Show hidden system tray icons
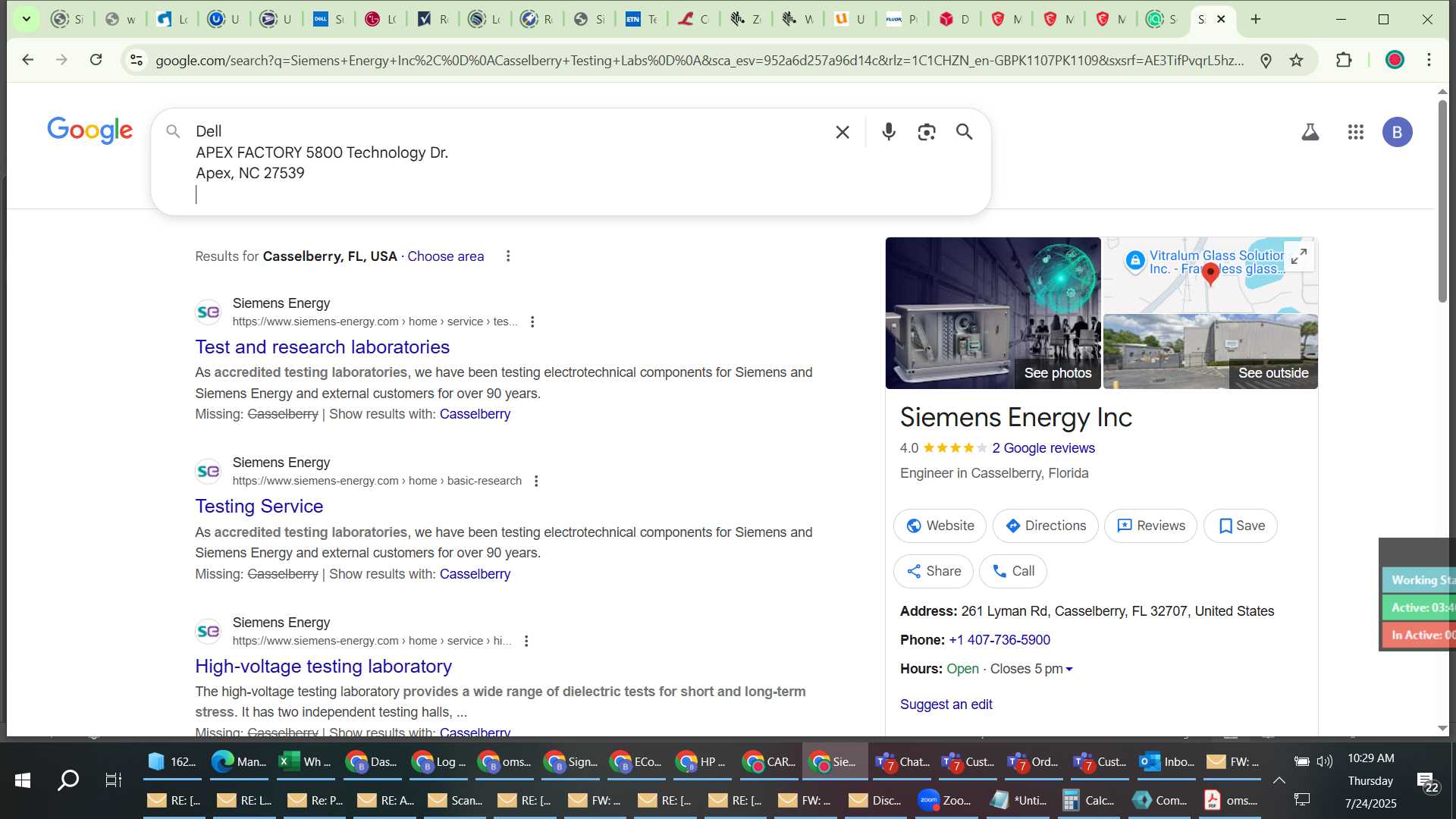 (x=1279, y=780)
